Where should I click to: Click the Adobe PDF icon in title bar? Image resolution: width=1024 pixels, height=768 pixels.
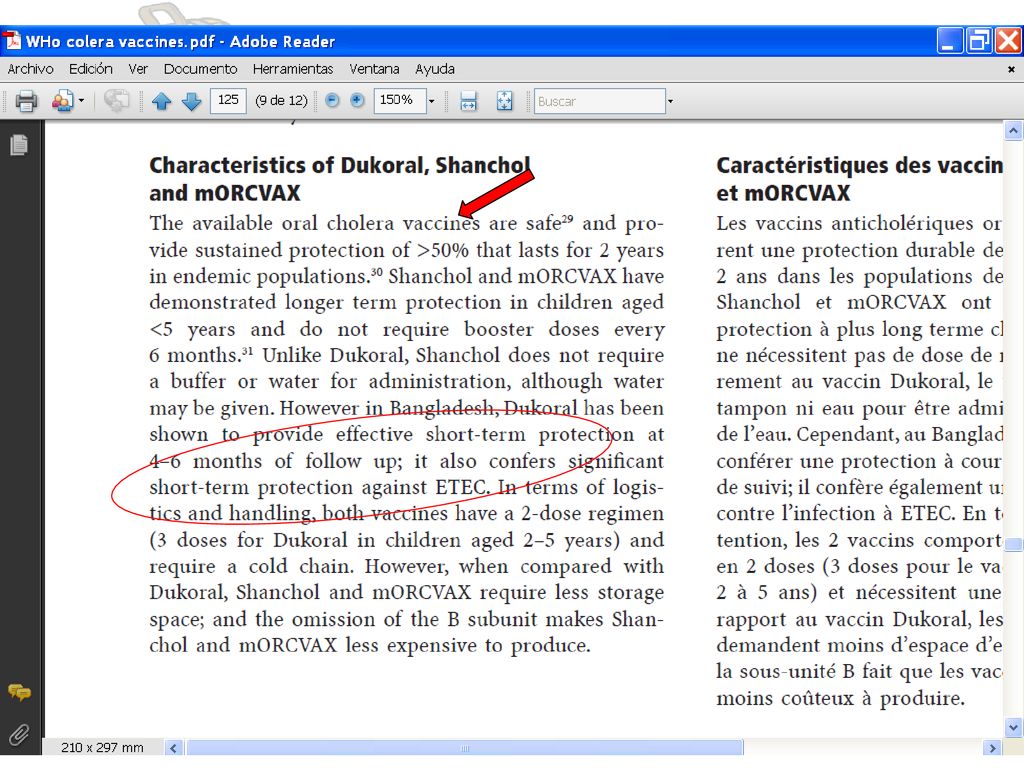12,41
